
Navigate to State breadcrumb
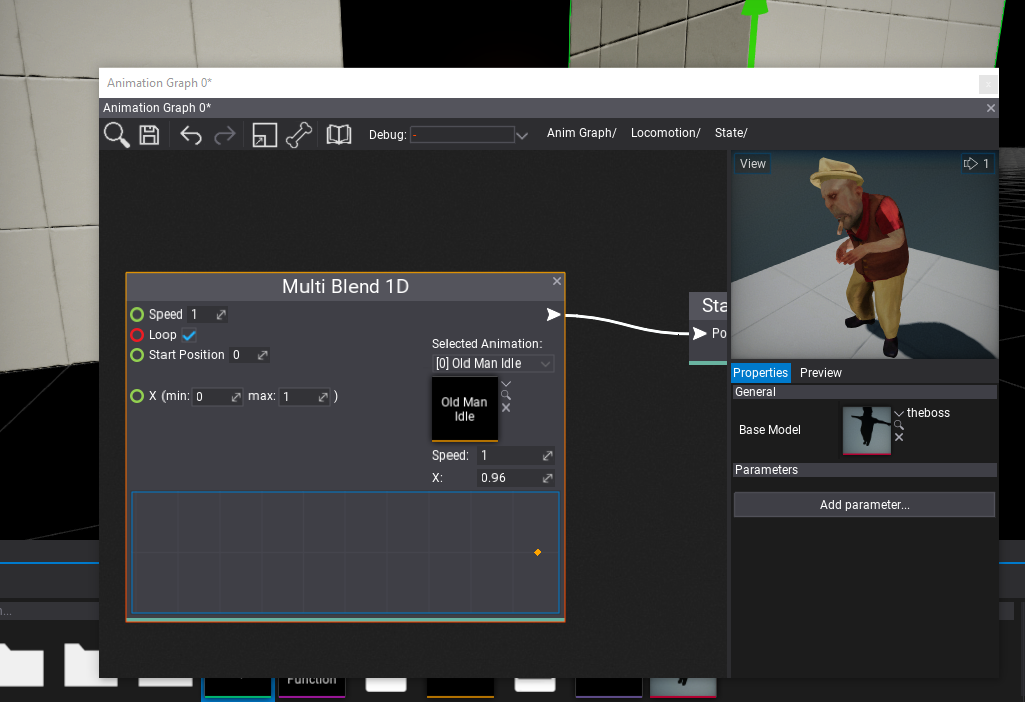click(x=731, y=133)
